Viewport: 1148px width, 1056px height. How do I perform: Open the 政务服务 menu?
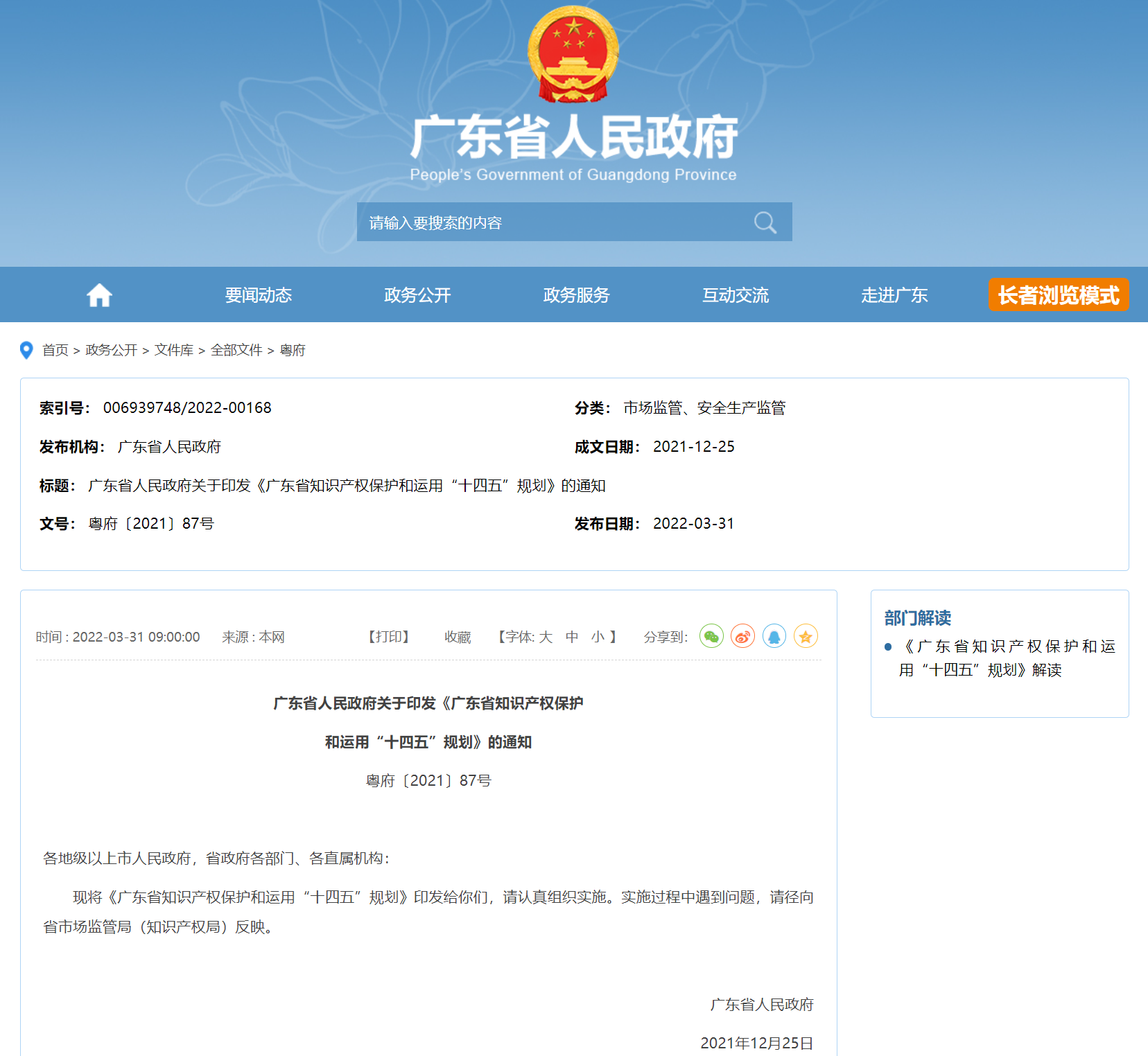(x=576, y=295)
